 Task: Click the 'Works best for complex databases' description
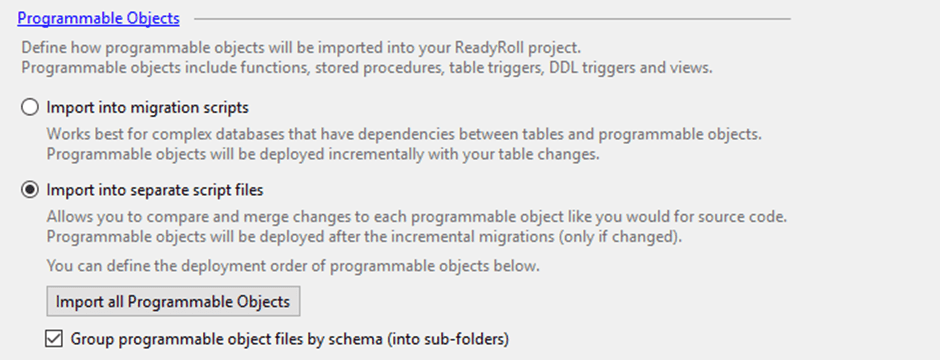pos(405,134)
